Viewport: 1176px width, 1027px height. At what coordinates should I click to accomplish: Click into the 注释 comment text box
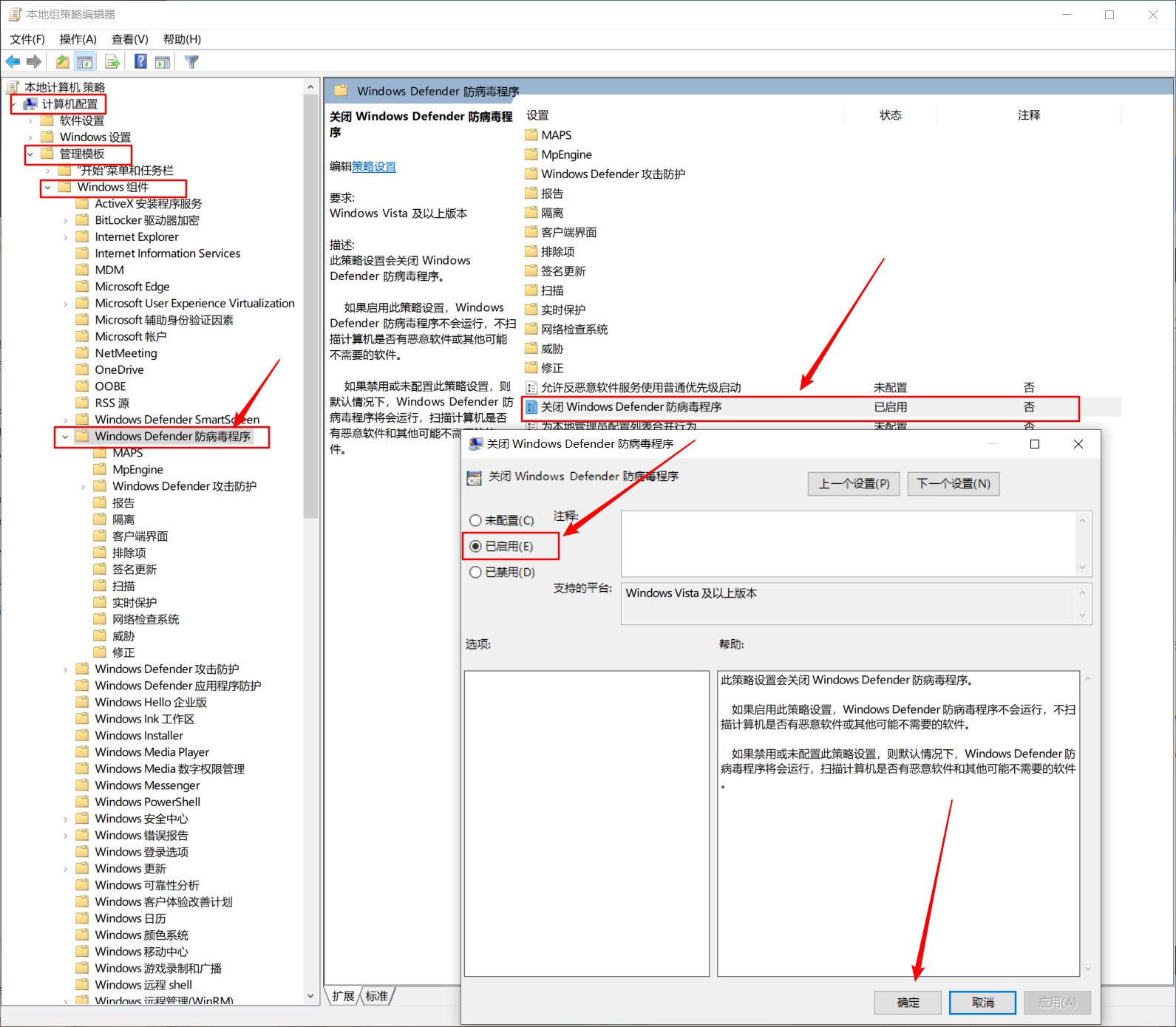tap(849, 544)
